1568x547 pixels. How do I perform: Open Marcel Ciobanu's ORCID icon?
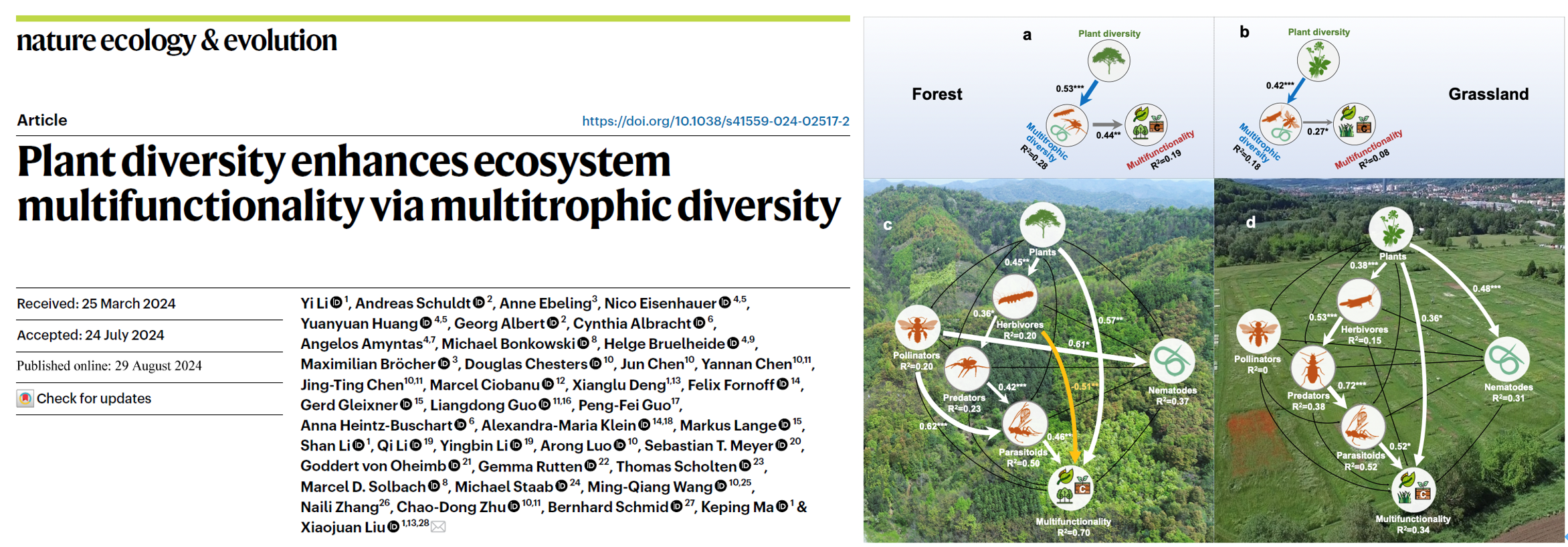tap(548, 384)
